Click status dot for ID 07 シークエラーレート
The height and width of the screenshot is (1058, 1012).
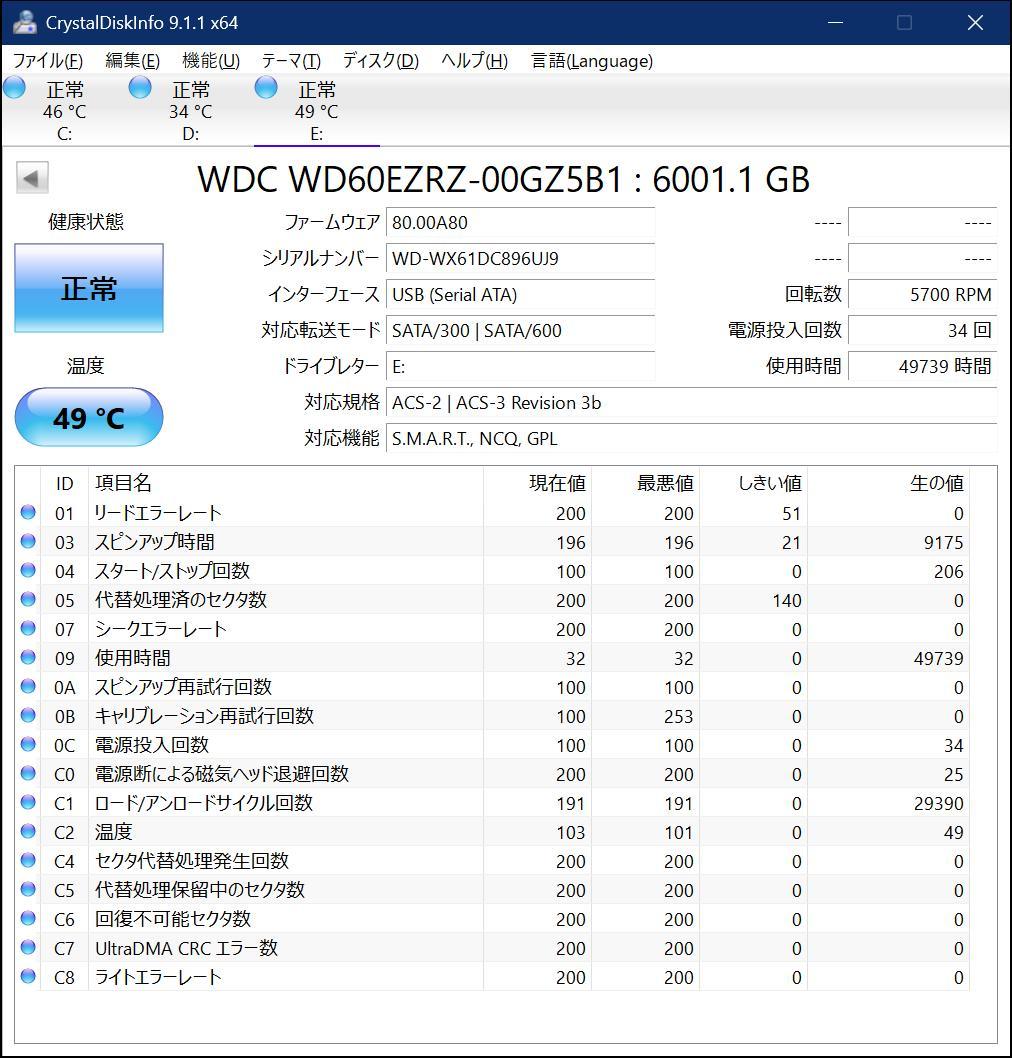(28, 628)
